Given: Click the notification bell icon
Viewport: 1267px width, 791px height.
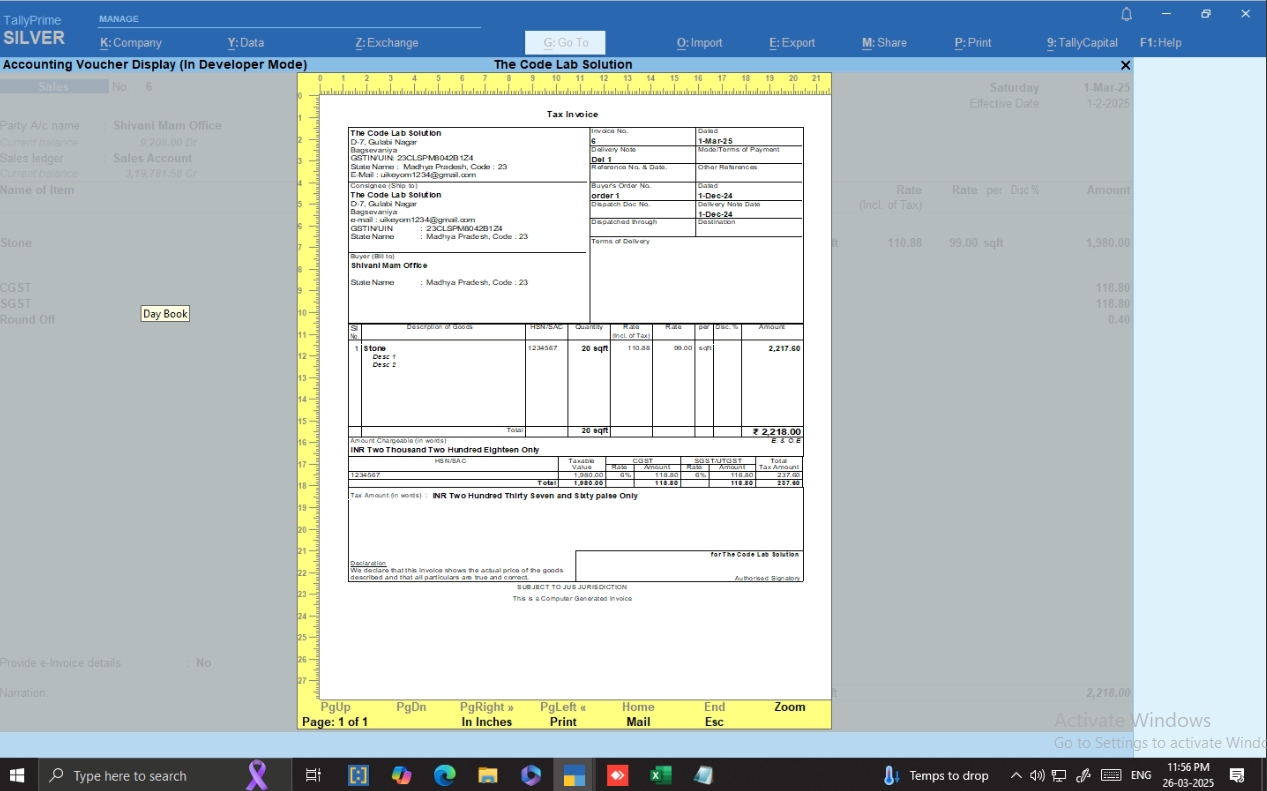Looking at the screenshot, I should (1126, 14).
